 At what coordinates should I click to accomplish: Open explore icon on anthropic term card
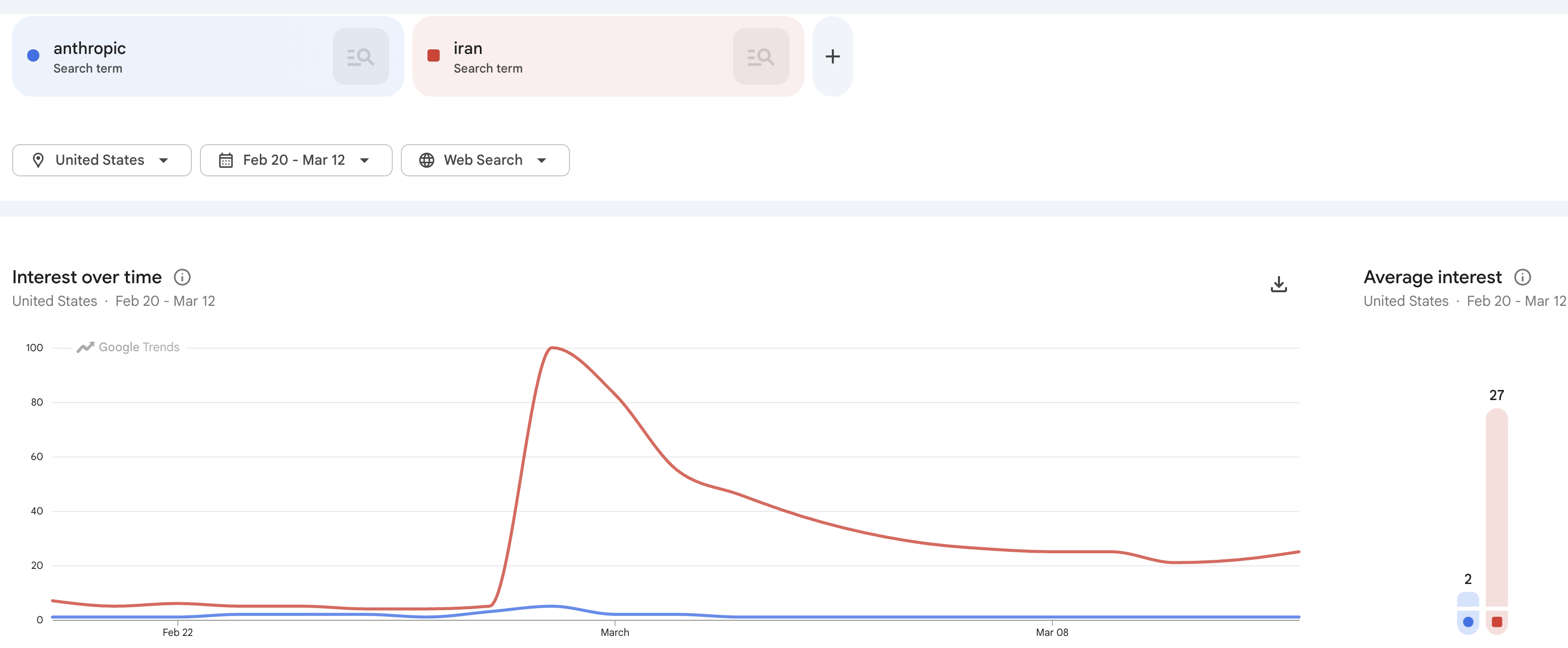[x=361, y=56]
